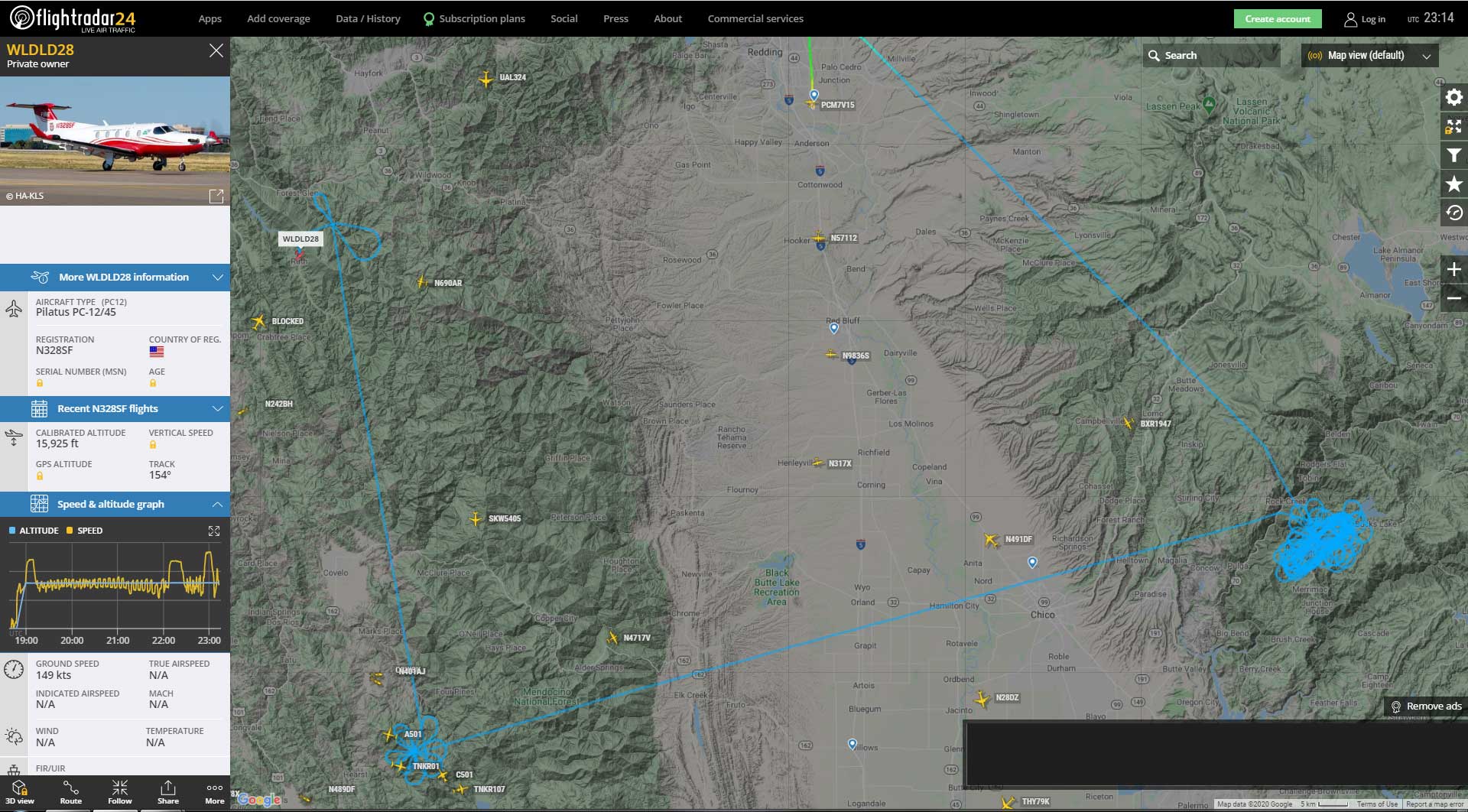1468x812 pixels.
Task: Click Log in
Action: 1365,19
